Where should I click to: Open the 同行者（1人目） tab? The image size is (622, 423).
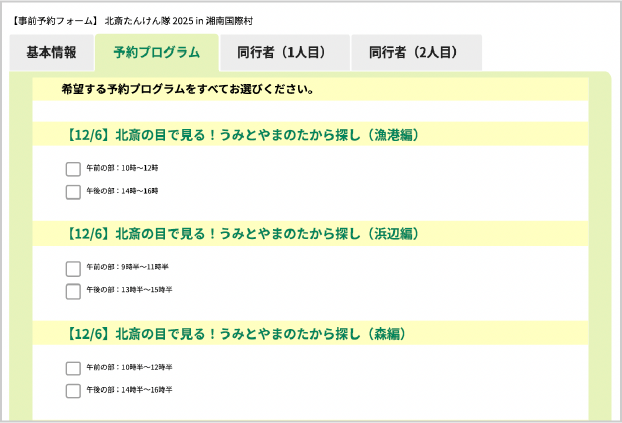[x=284, y=53]
